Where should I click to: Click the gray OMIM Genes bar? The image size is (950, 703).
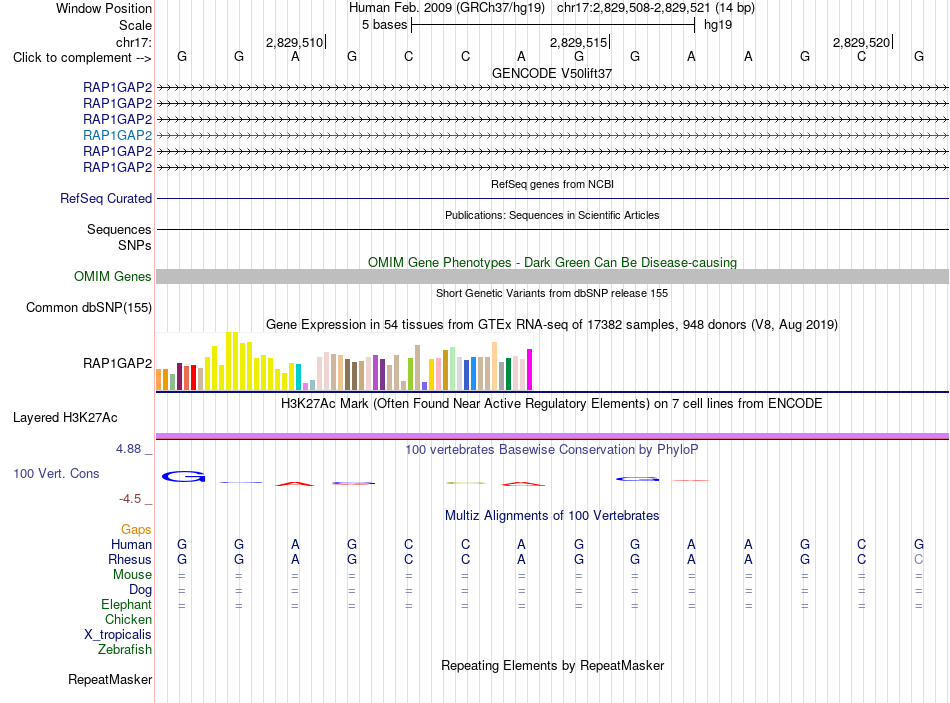pos(552,276)
